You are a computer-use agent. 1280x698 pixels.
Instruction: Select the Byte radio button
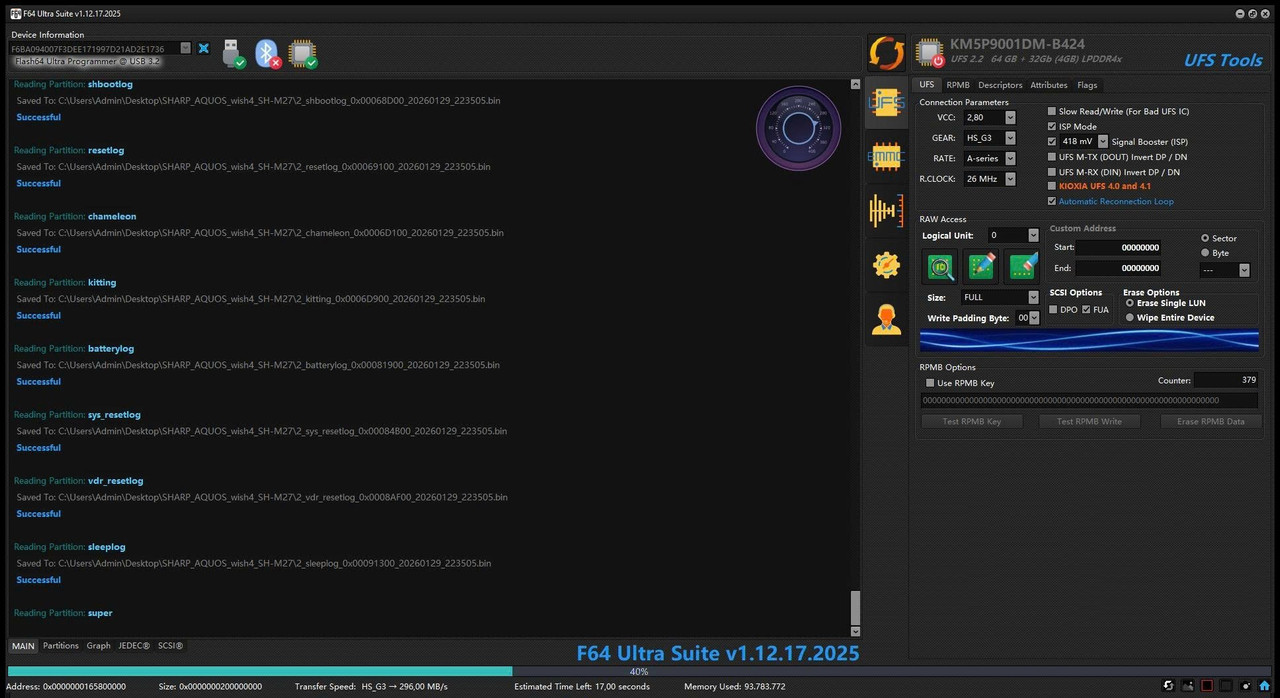tap(1205, 253)
